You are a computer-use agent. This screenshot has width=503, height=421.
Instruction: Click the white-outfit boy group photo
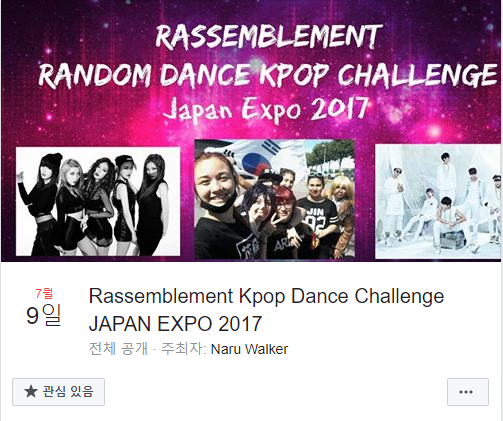(x=438, y=201)
